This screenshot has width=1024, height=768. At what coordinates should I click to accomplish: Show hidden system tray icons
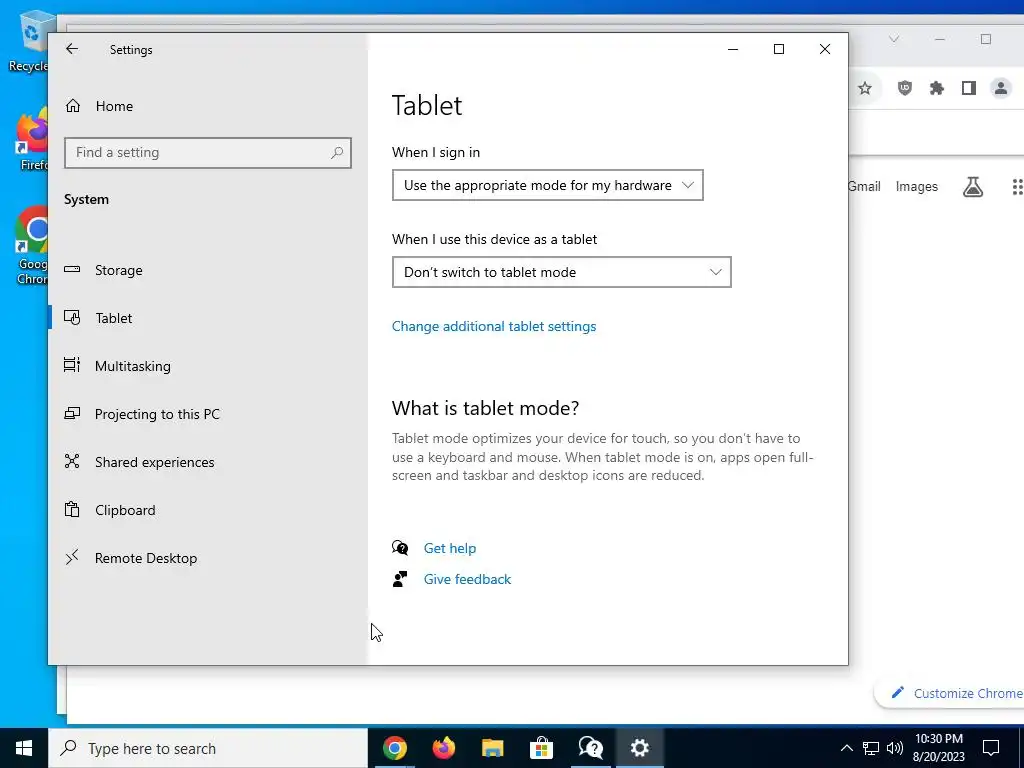pos(846,748)
